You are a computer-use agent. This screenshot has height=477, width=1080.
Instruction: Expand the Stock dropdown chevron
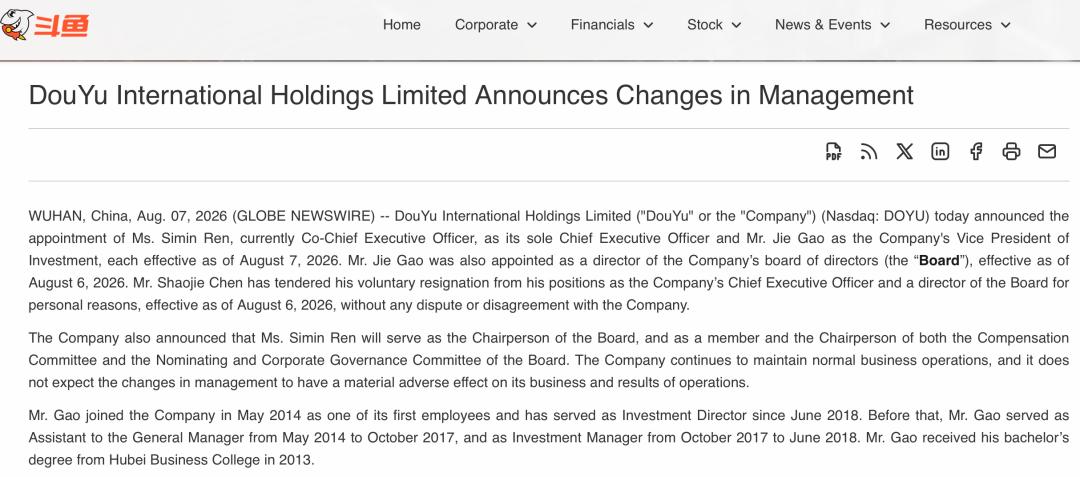(x=736, y=25)
